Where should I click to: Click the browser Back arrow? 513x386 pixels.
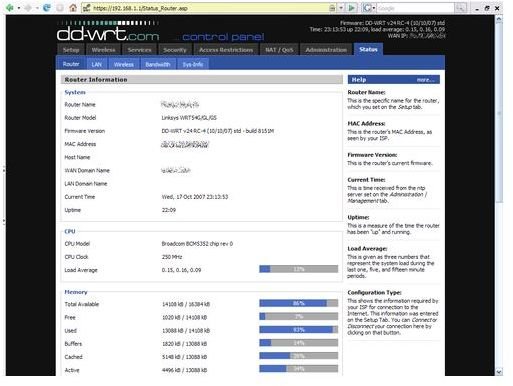click(9, 8)
